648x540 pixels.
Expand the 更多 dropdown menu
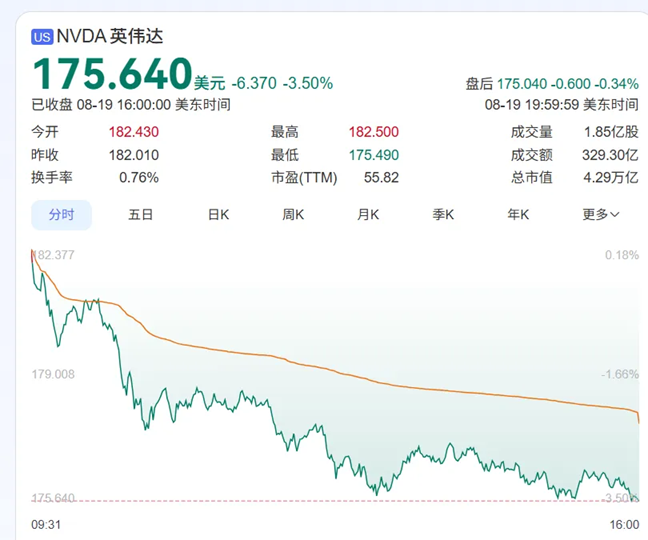click(x=601, y=214)
